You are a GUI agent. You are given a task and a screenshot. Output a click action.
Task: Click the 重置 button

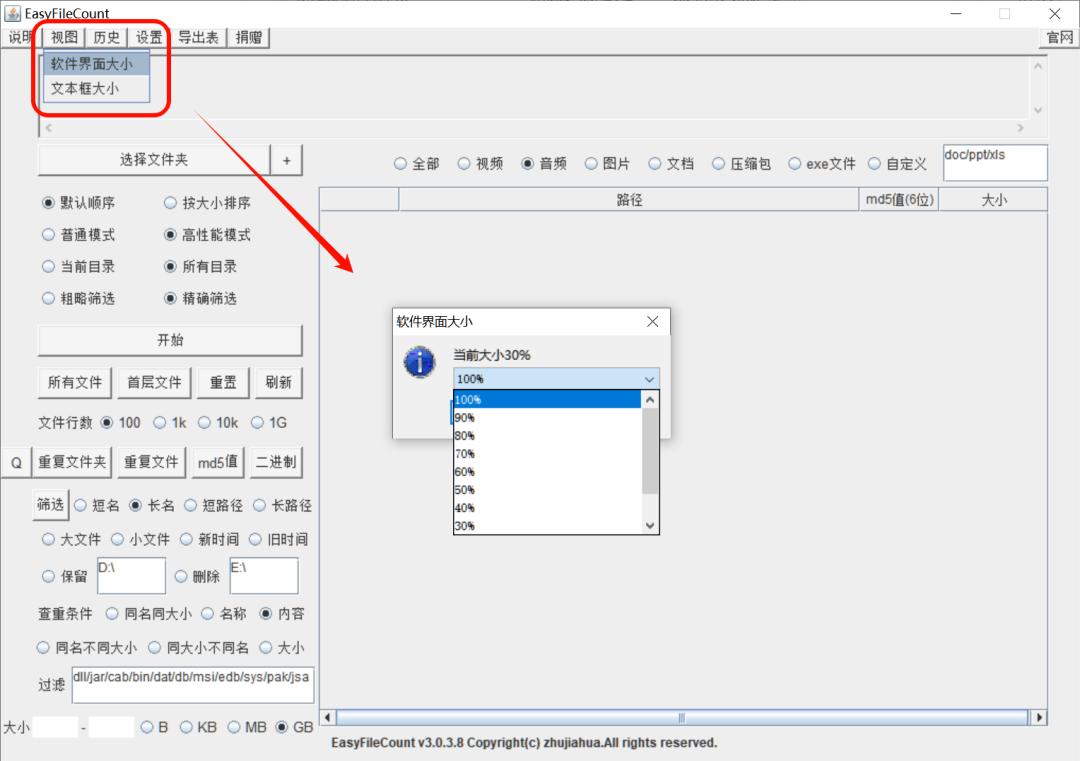223,382
